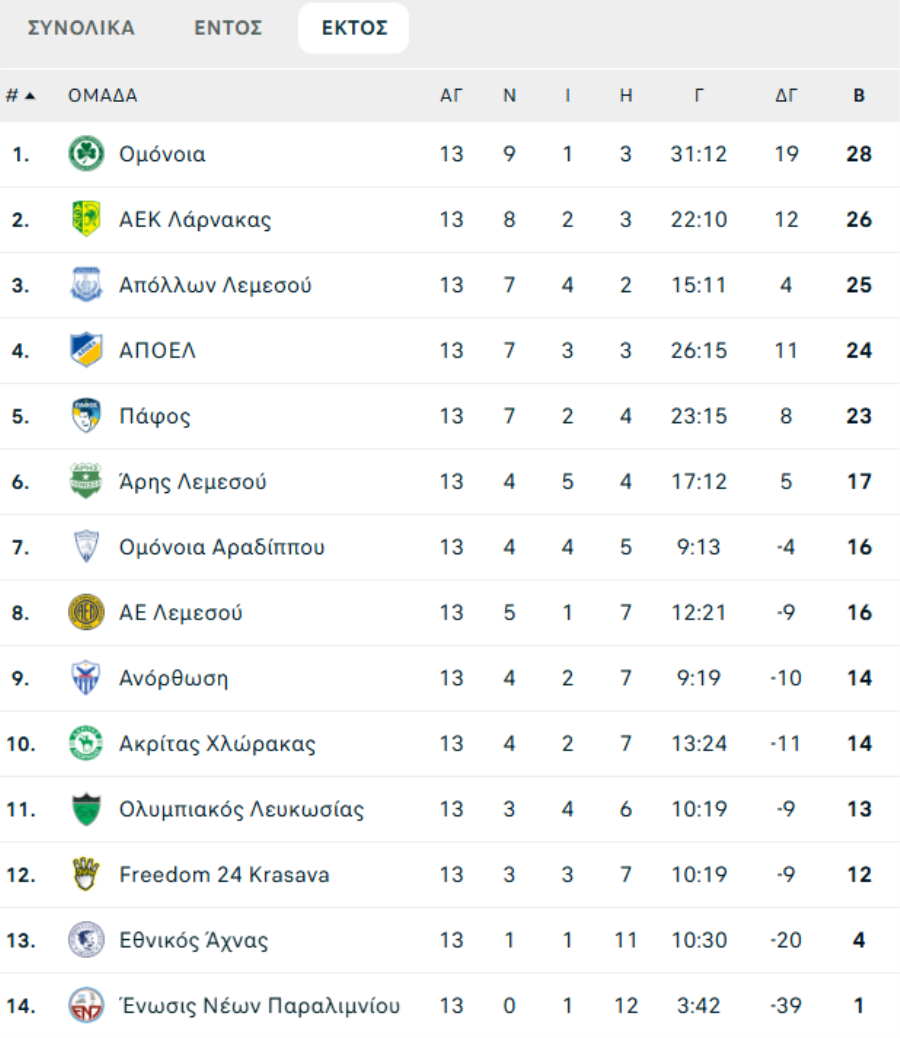900x1038 pixels.
Task: Click the ΑΕΚ Λάρνακας team logo
Action: (x=86, y=219)
